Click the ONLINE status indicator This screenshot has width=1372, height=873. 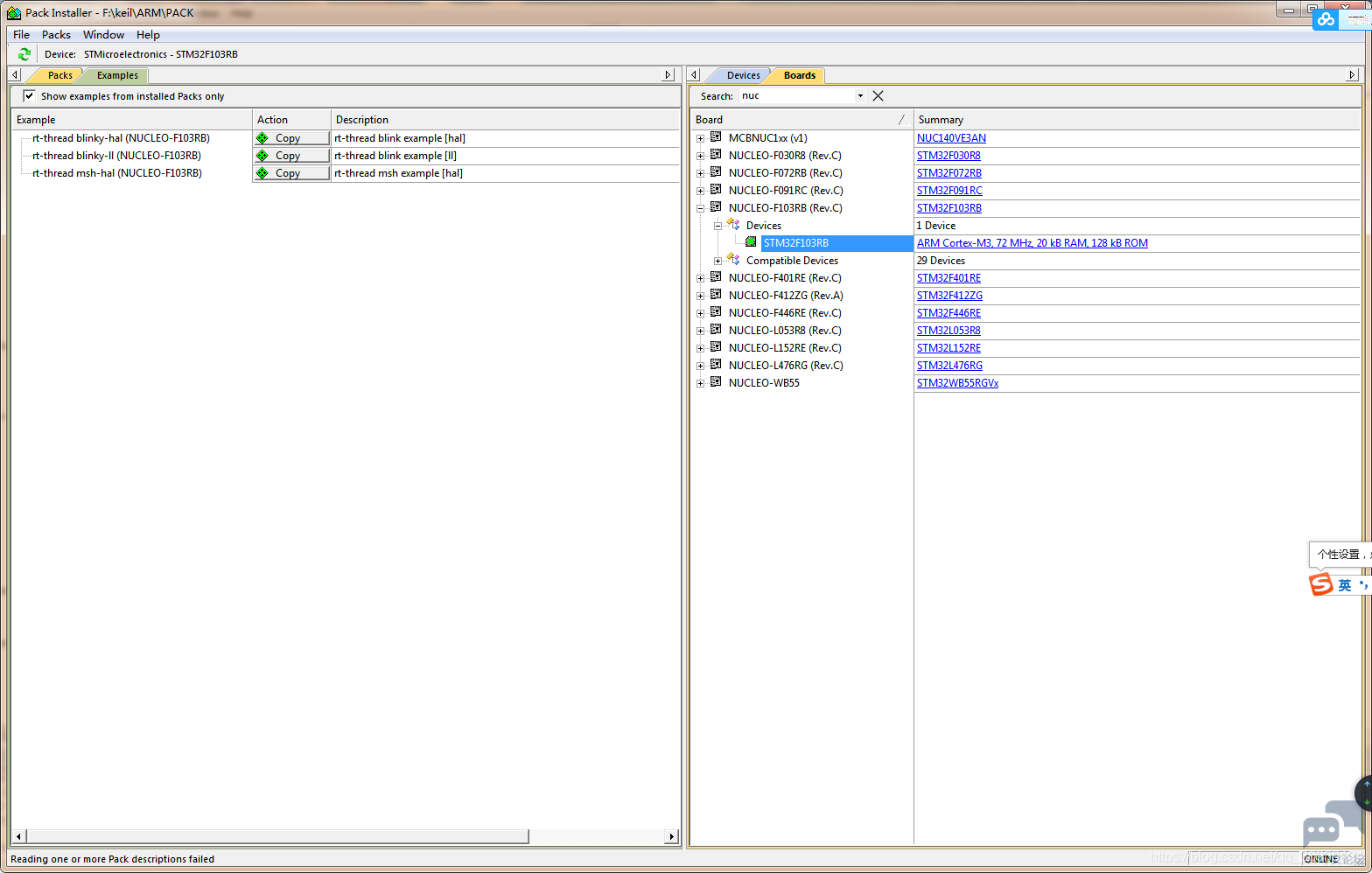tap(1320, 859)
